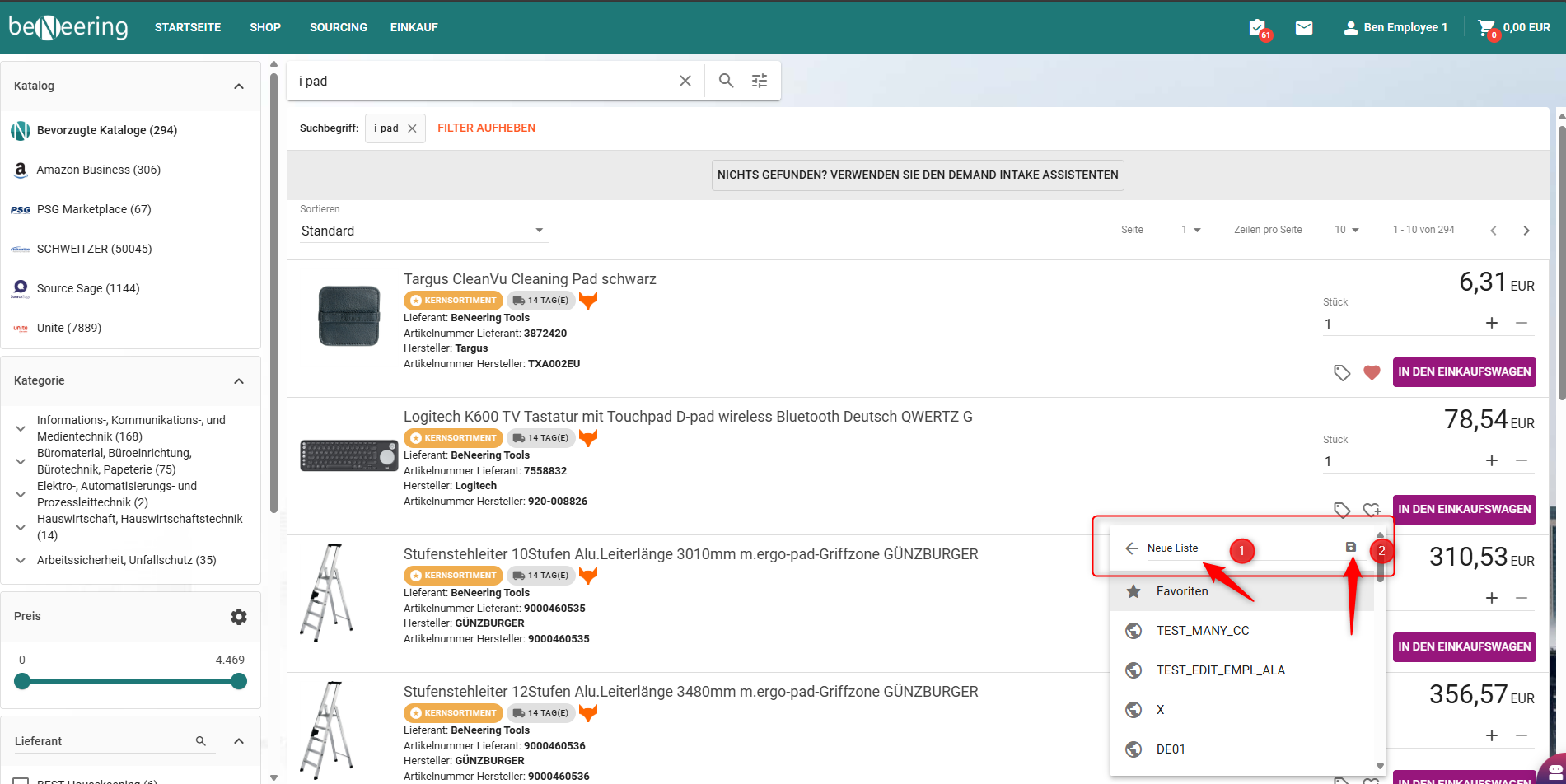This screenshot has height=784, width=1566.
Task: Open the Sortieren Standard dropdown
Action: [x=423, y=231]
